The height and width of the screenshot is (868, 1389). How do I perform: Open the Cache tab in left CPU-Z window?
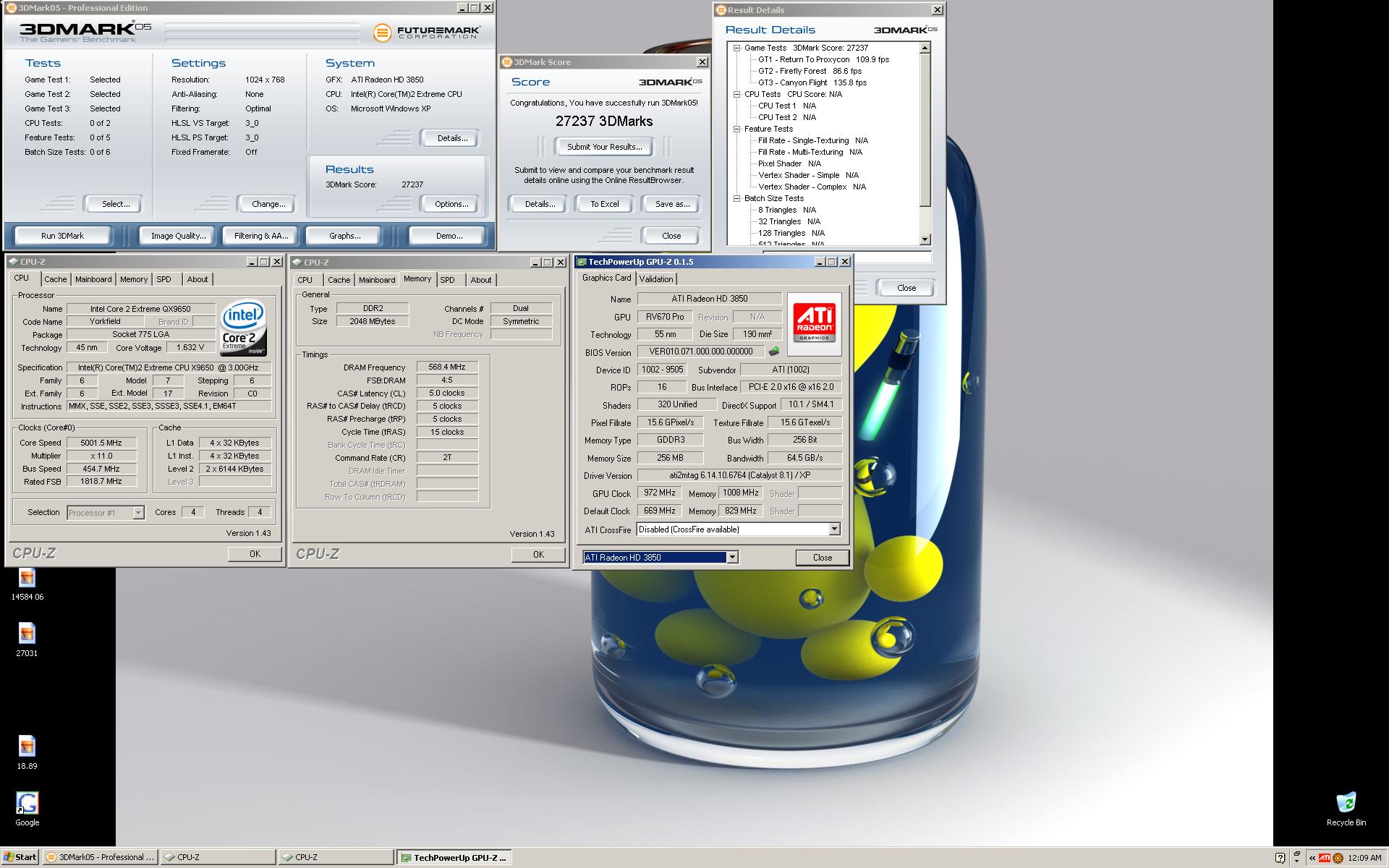55,279
